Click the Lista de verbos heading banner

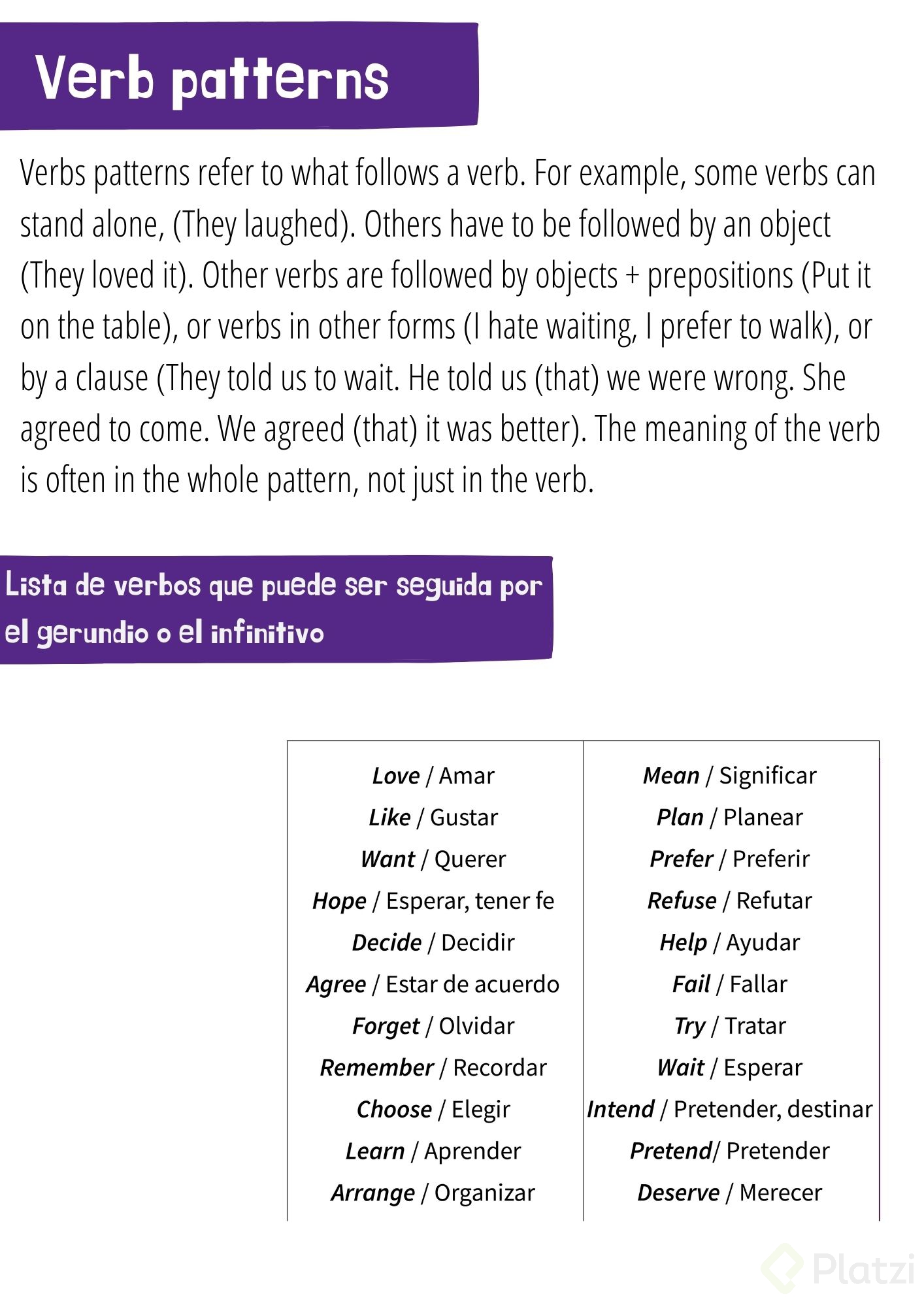click(276, 610)
